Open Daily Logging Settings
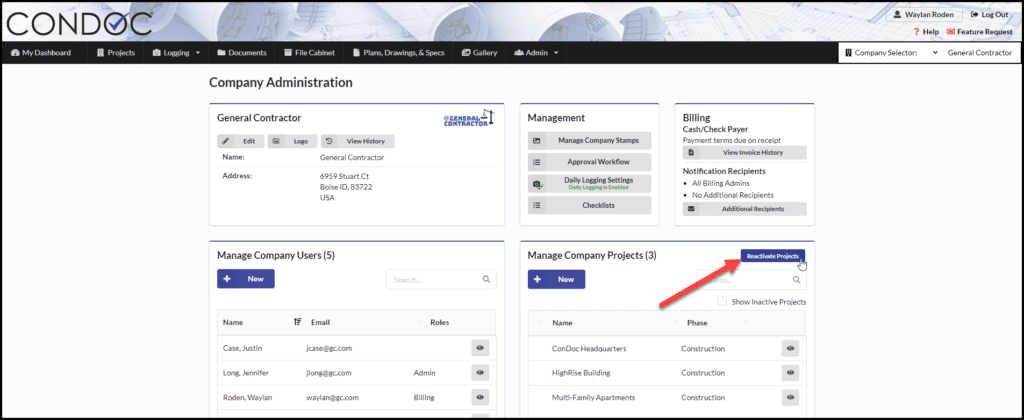 [x=589, y=184]
